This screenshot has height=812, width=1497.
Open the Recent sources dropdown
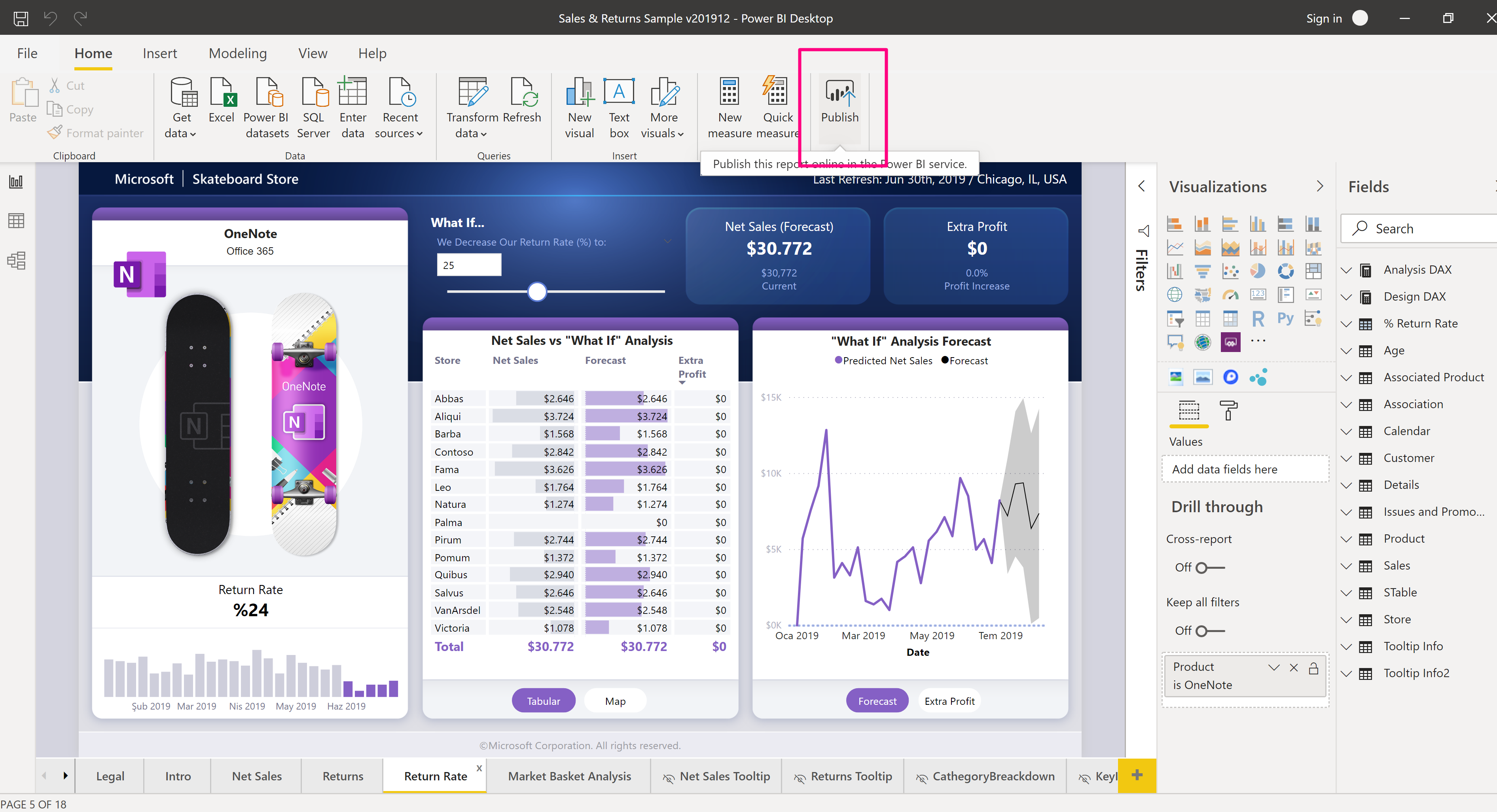pyautogui.click(x=399, y=108)
